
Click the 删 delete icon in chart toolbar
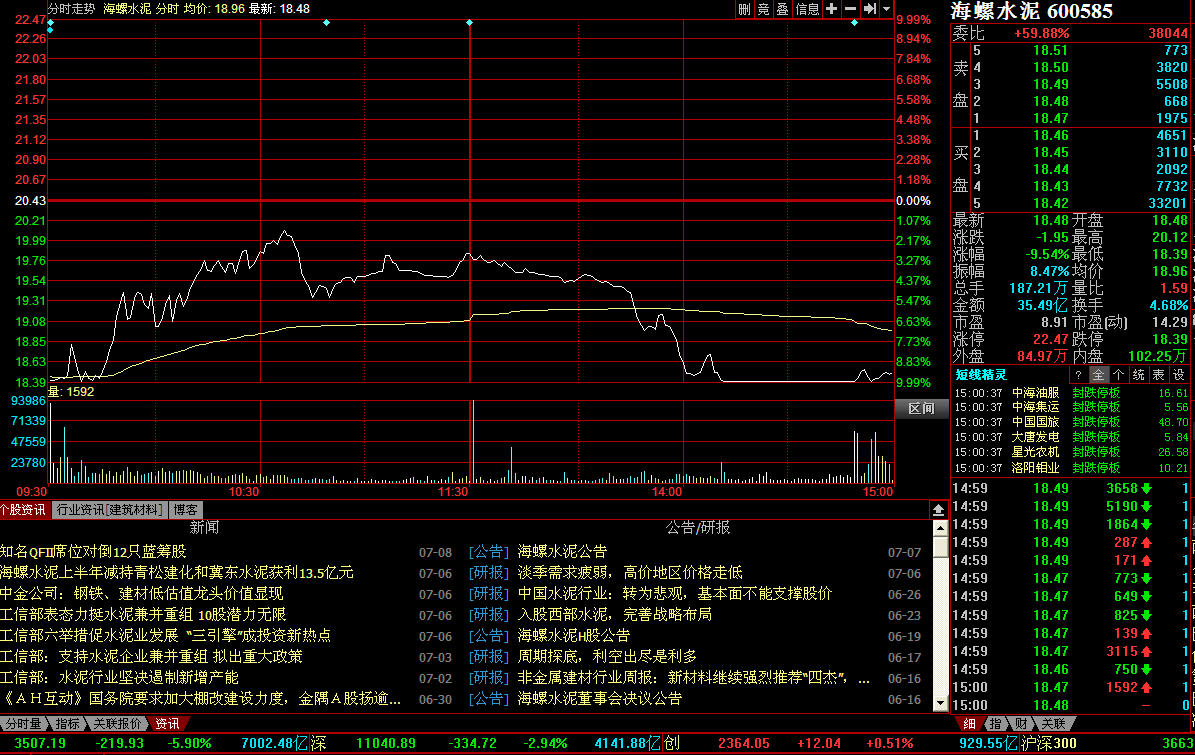745,9
